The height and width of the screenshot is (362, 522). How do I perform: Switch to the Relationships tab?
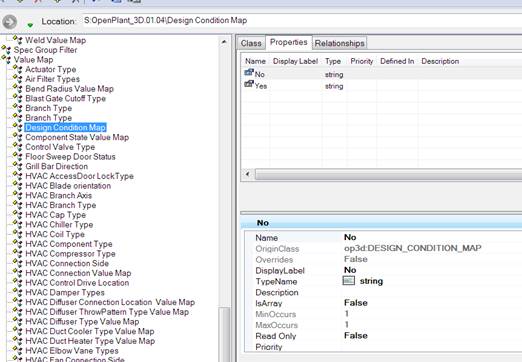[x=339, y=43]
